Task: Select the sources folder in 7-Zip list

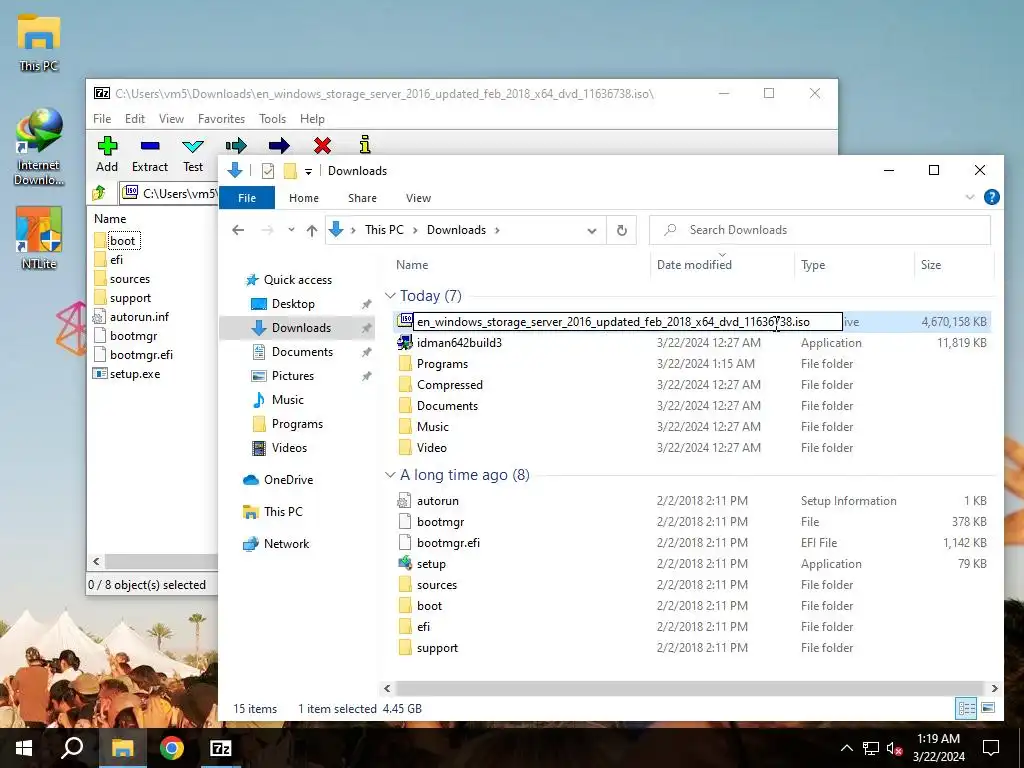Action: coord(129,279)
